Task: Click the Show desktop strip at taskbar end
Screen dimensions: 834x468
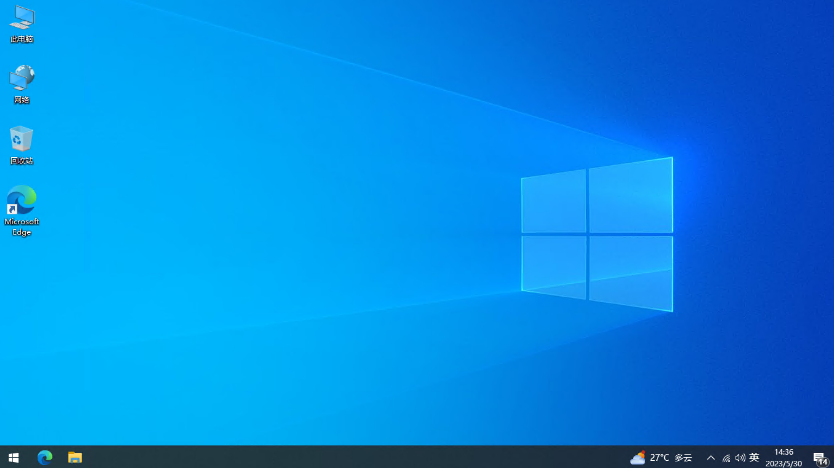Action: tap(832, 457)
